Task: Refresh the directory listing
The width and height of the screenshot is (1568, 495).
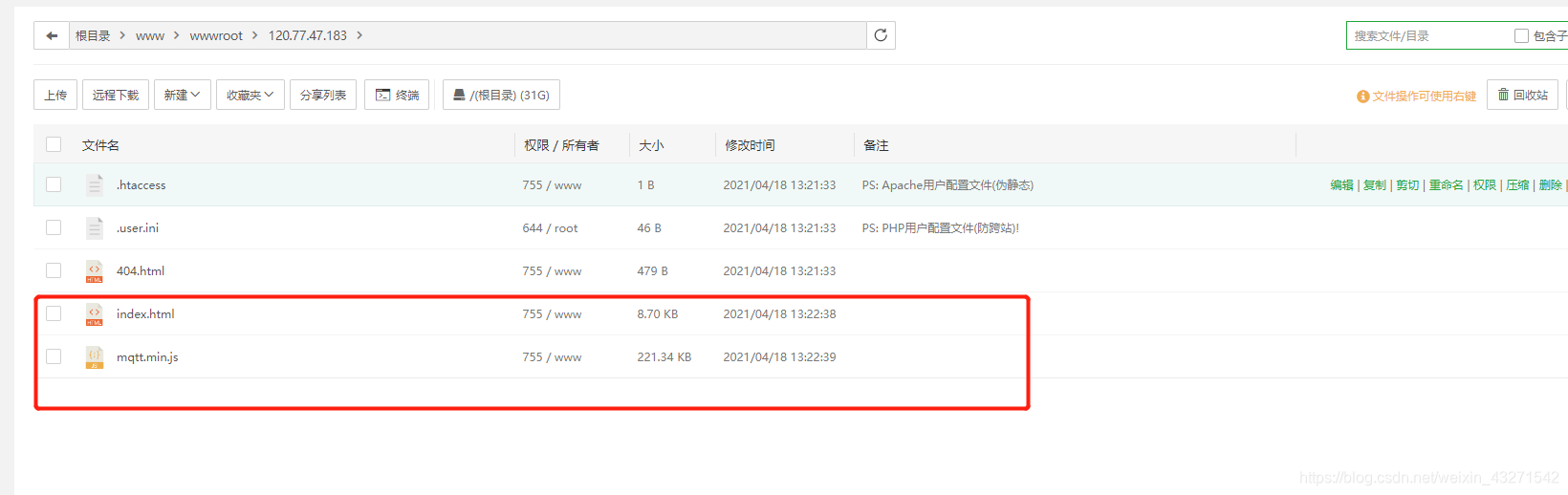Action: (x=881, y=35)
